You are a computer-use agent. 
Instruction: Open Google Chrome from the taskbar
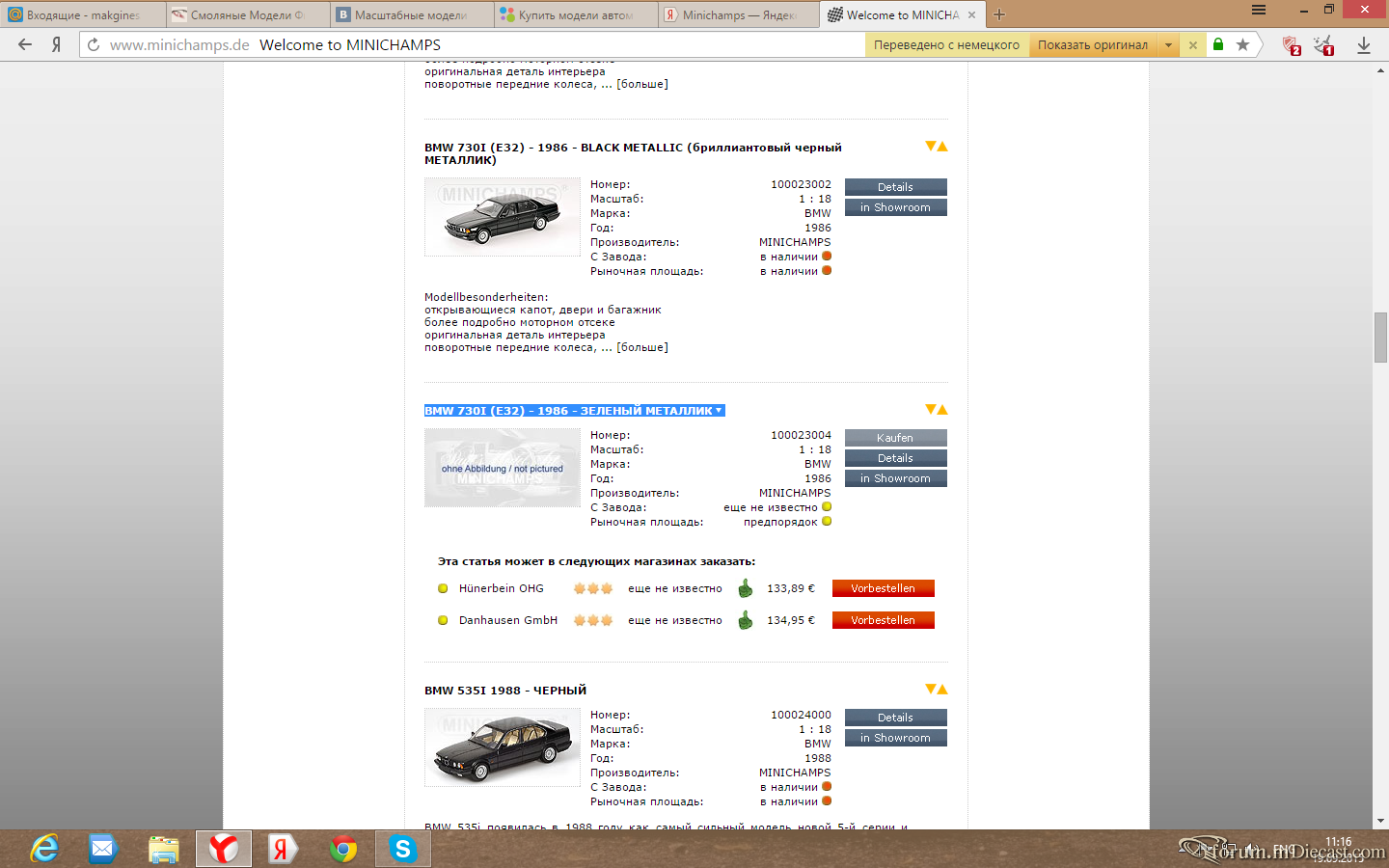[x=343, y=849]
